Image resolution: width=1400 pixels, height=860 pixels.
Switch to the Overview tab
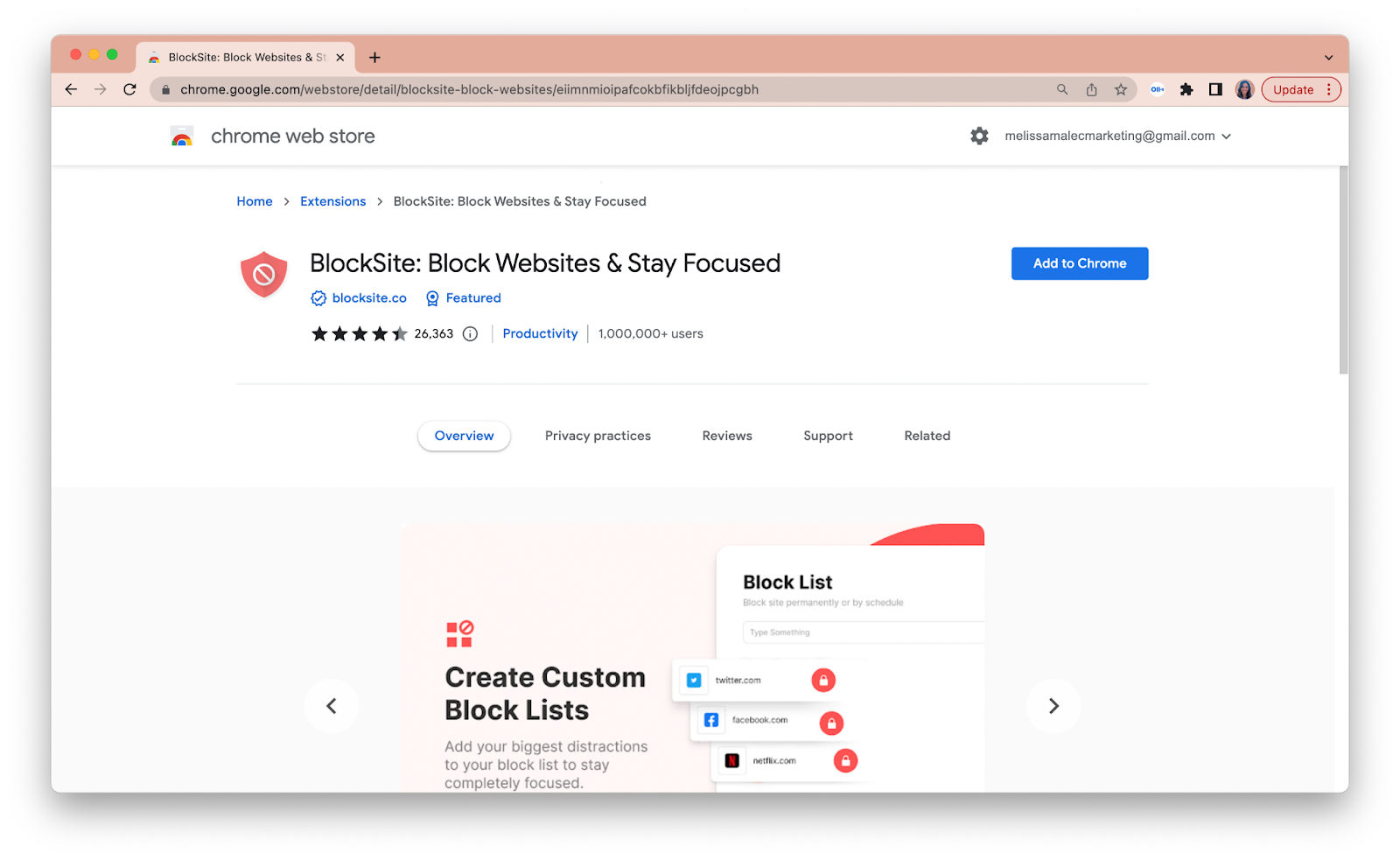click(x=465, y=436)
